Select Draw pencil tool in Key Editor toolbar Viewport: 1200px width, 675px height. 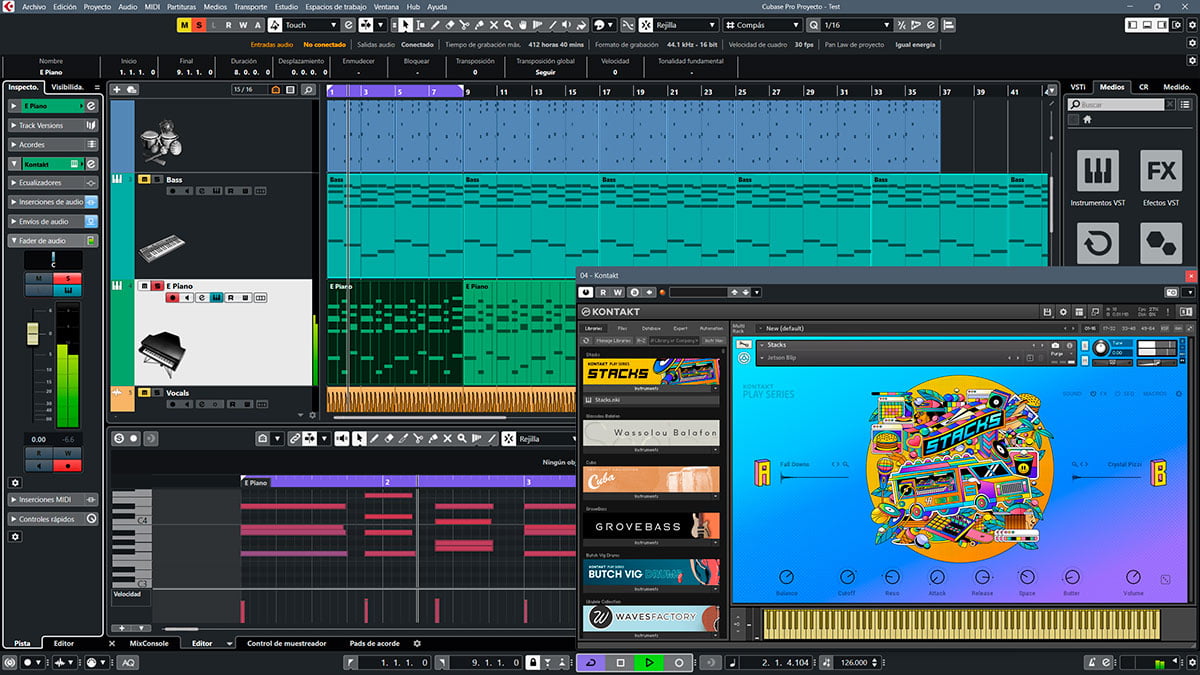[374, 438]
